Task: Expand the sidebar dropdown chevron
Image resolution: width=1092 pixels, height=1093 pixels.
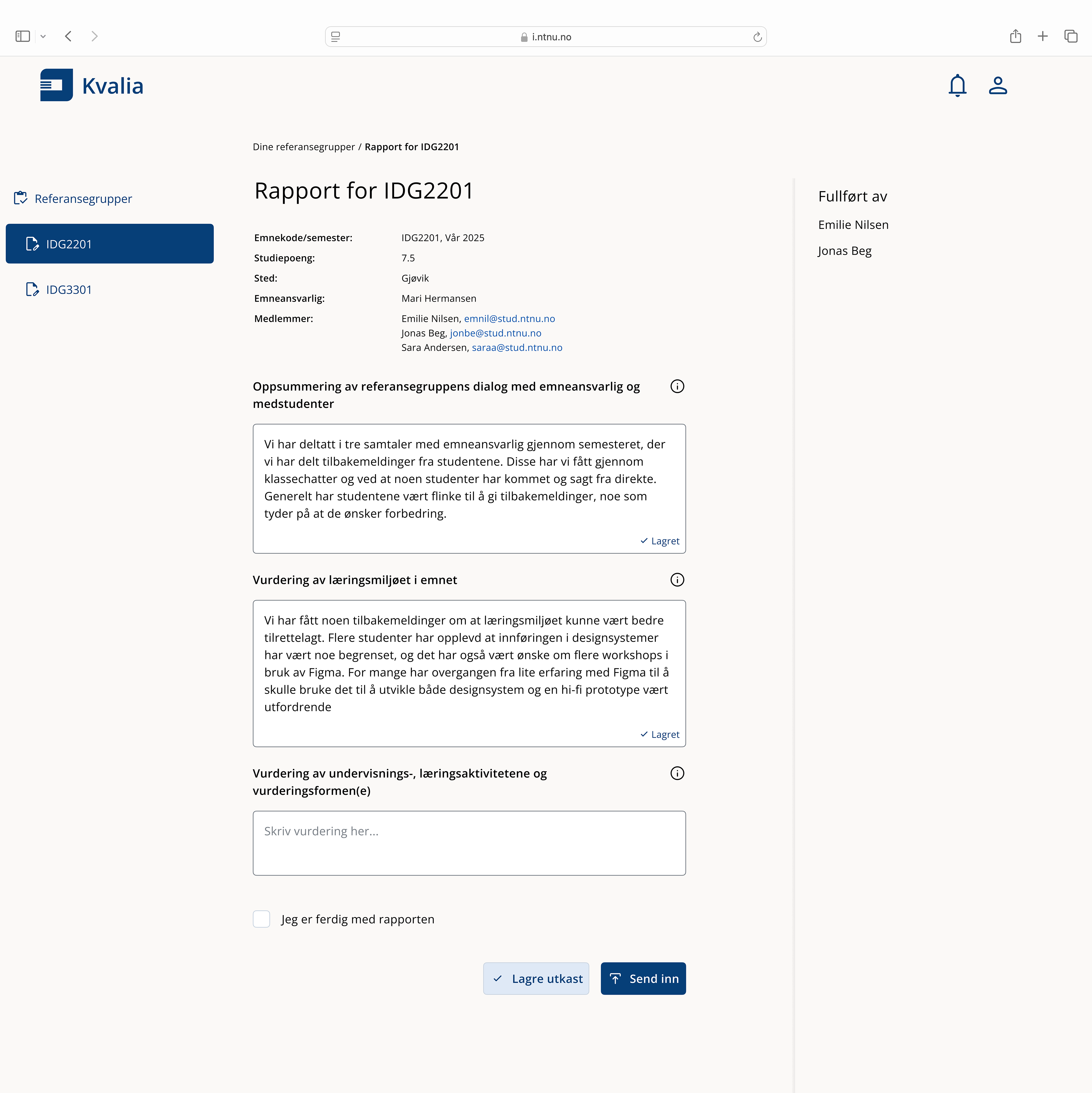Action: click(x=43, y=36)
